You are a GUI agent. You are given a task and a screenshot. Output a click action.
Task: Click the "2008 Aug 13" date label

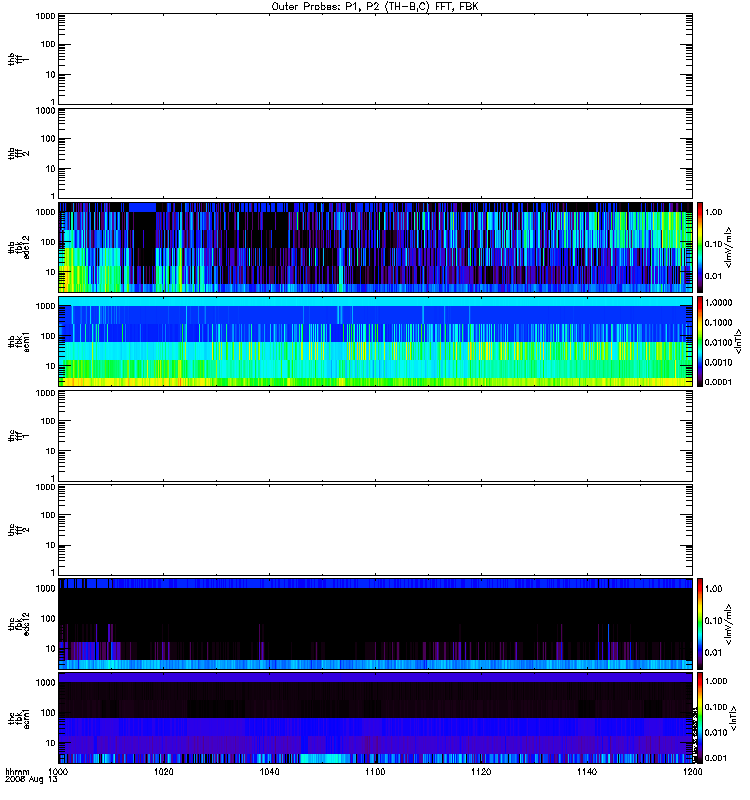click(x=31, y=780)
